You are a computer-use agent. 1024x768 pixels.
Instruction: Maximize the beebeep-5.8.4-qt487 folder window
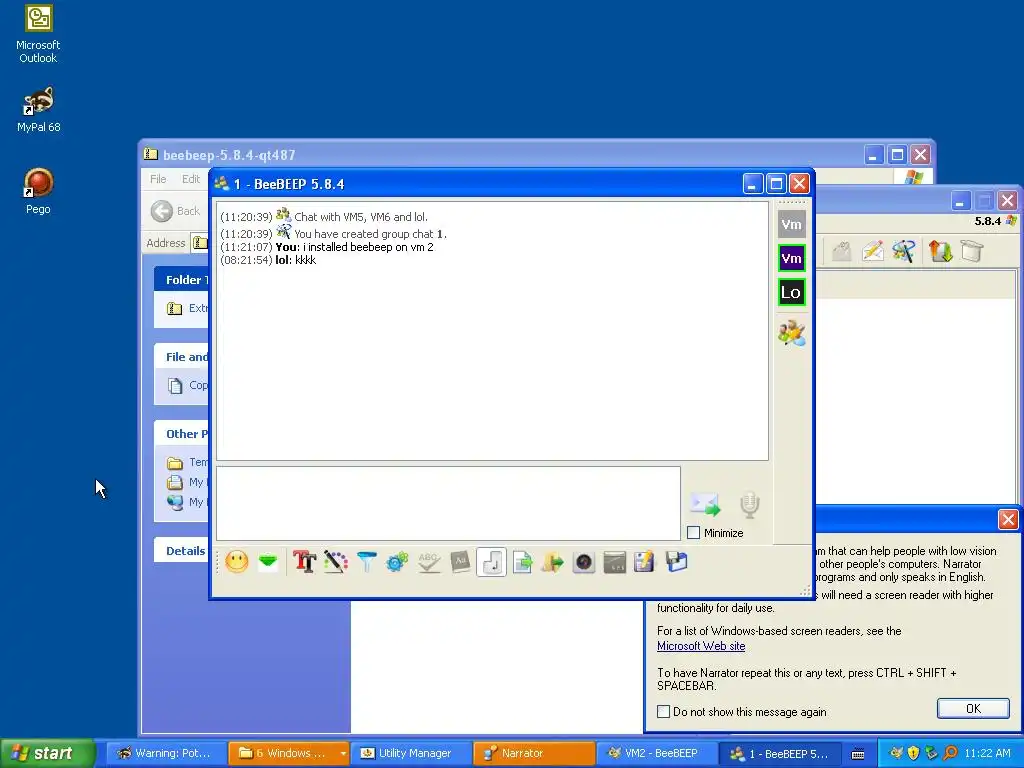[x=897, y=155]
